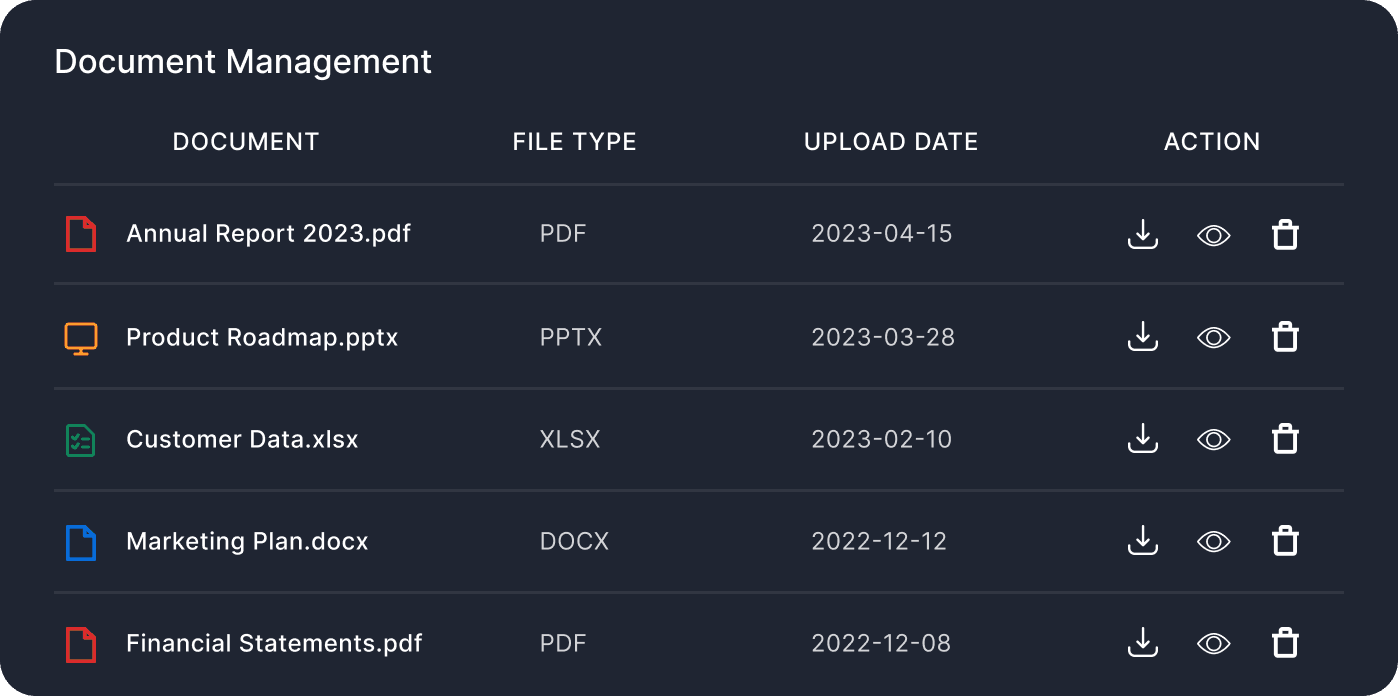Screen dimensions: 1398x696
Task: Preview Annual Report 2023.pdf with eye icon
Action: pos(1213,235)
